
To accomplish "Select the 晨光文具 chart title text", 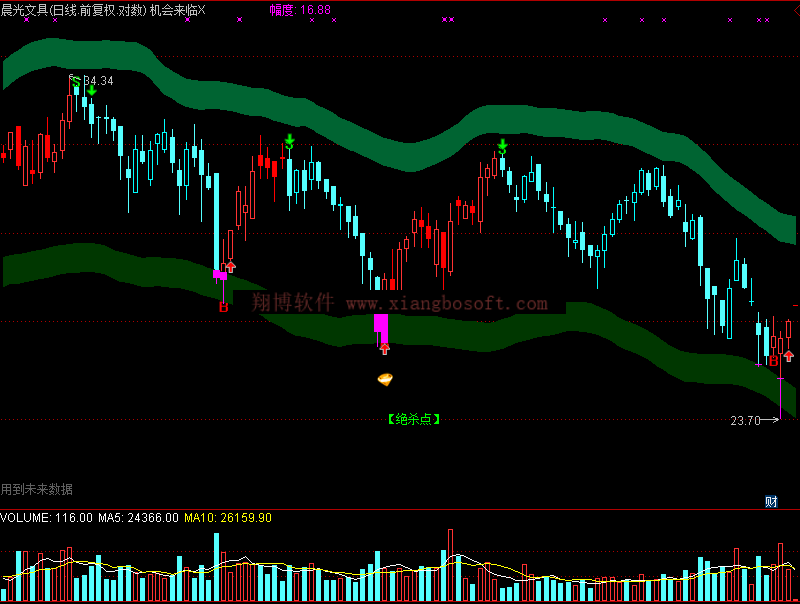I will (73, 10).
